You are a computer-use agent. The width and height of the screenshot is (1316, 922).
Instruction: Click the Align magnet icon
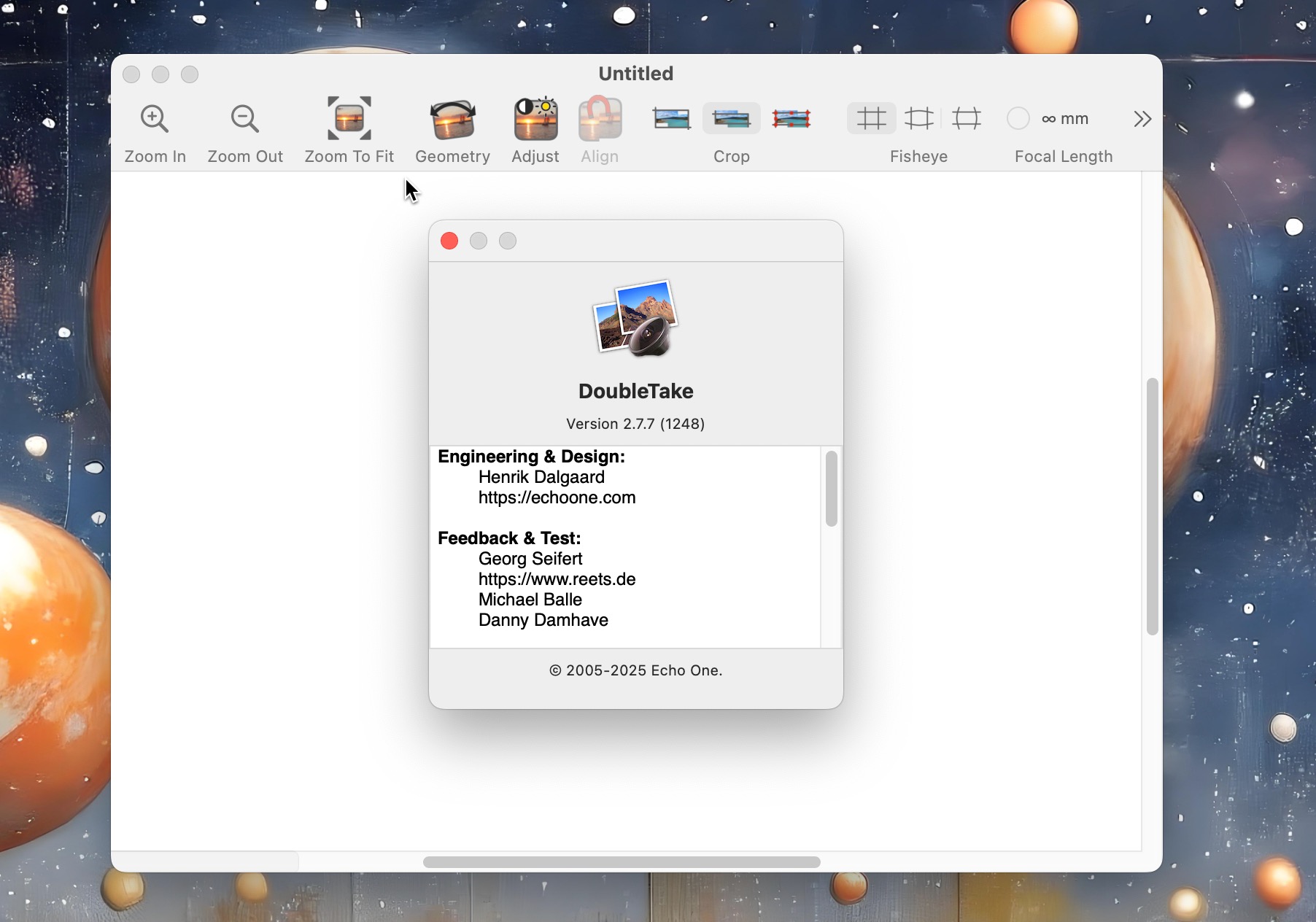coord(600,118)
